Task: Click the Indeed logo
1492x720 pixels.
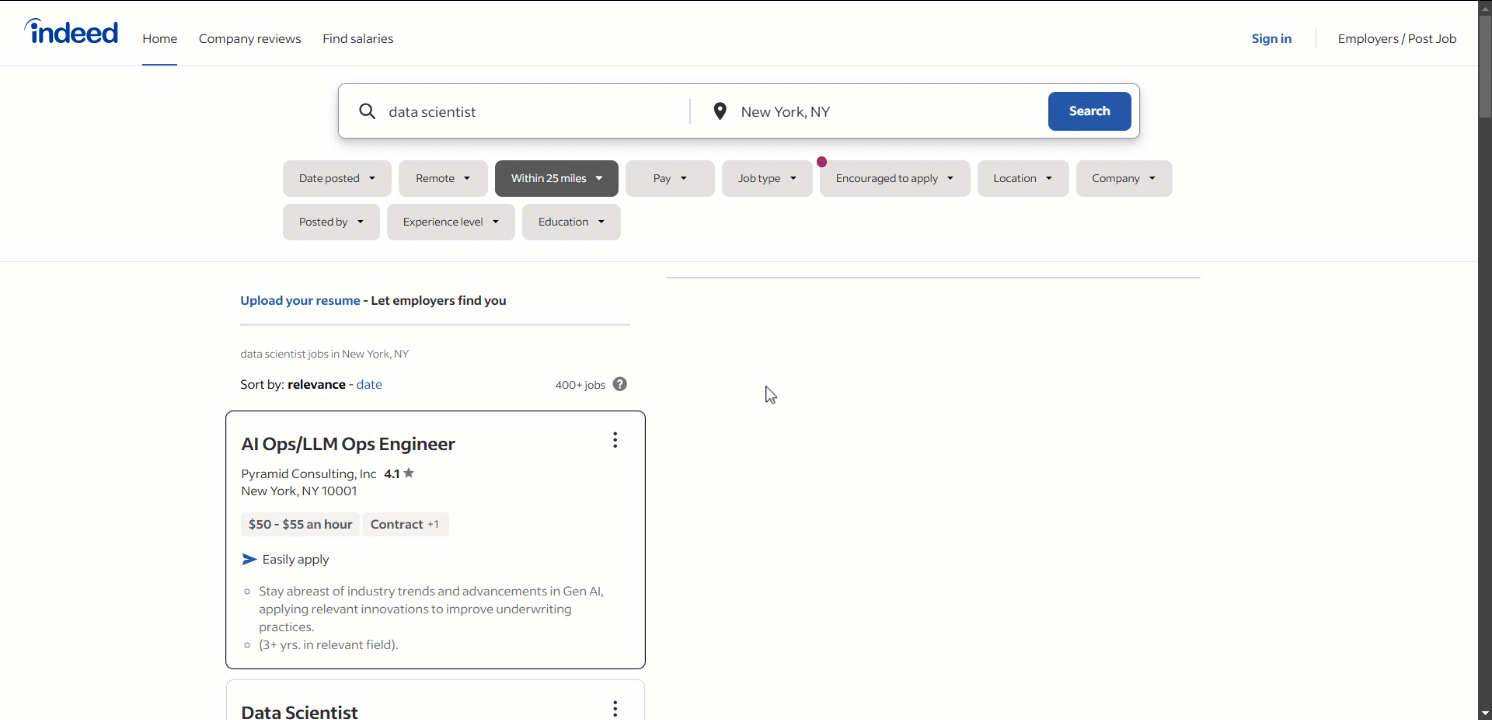Action: pos(70,31)
